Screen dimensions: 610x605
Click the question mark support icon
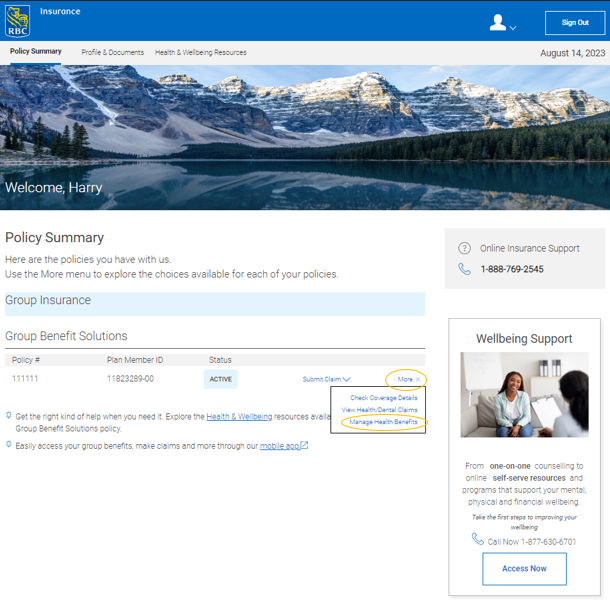(464, 248)
